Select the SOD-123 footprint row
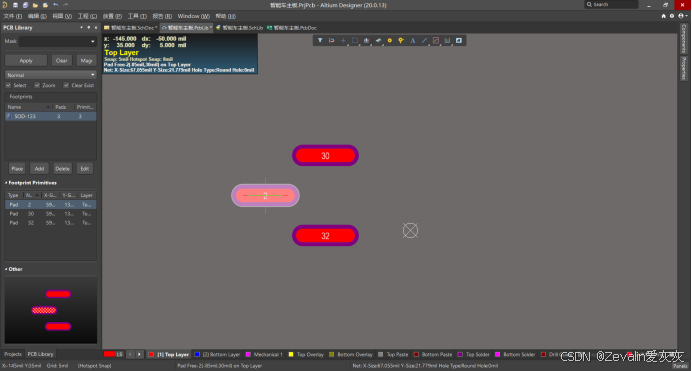692x371 pixels. [50, 116]
